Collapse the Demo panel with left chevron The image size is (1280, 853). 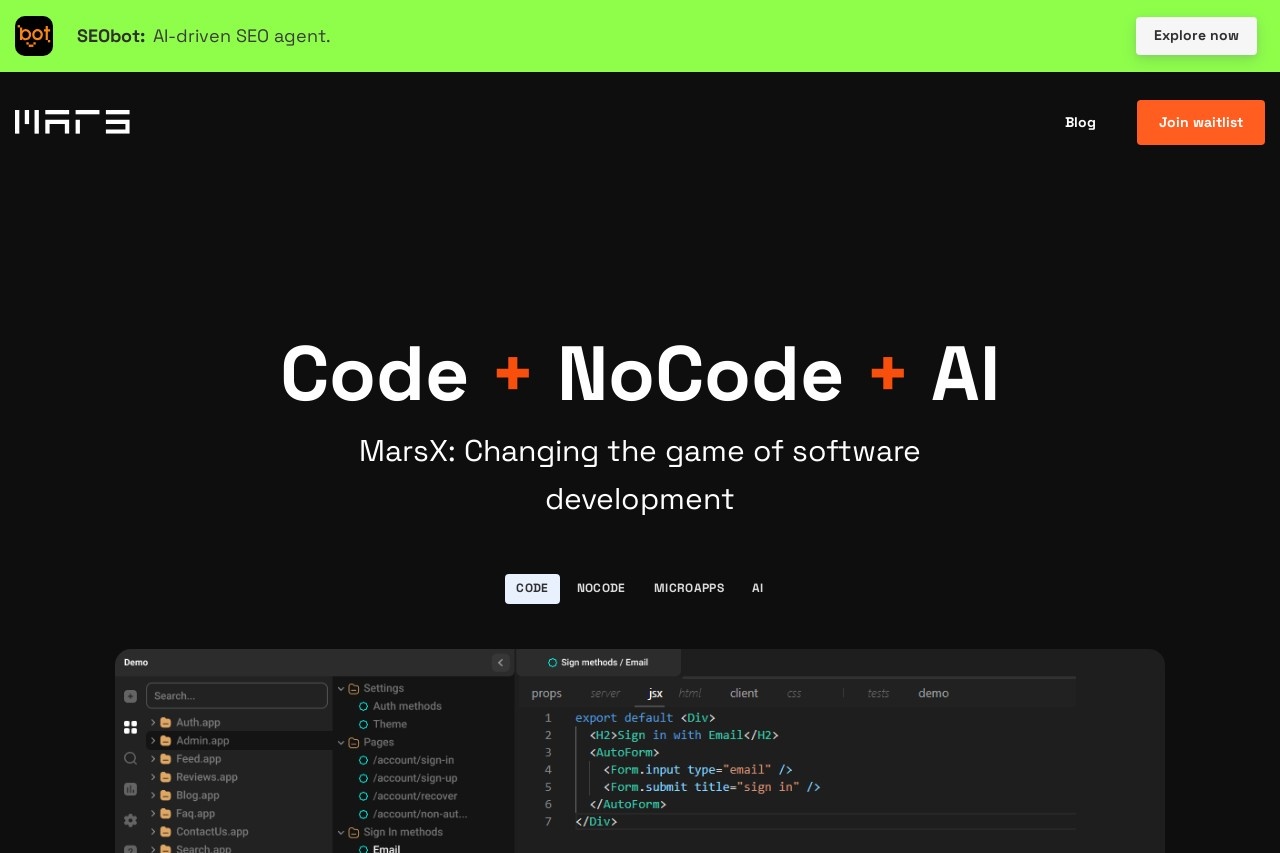501,662
